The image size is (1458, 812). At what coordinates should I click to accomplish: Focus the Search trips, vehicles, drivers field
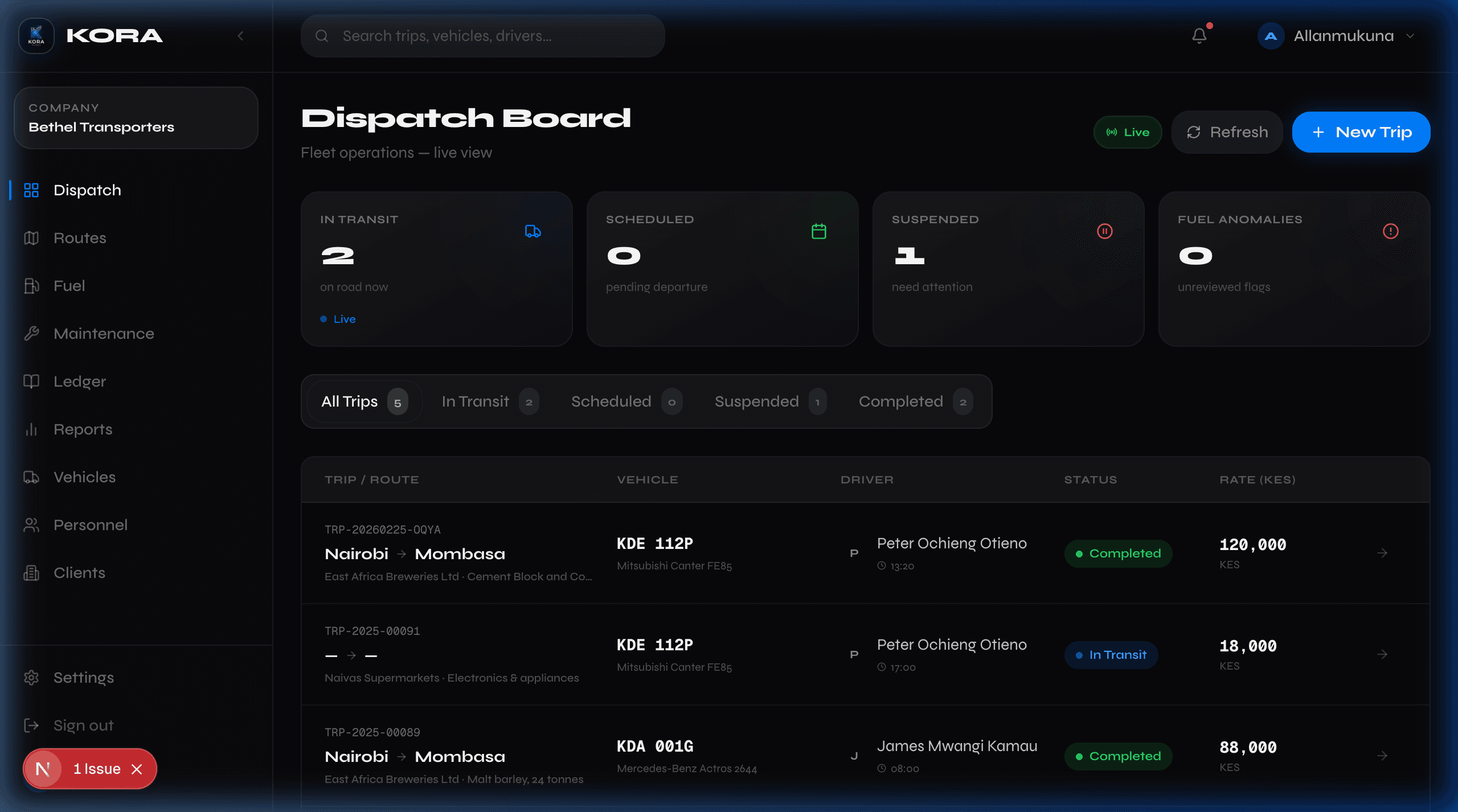pyautogui.click(x=483, y=36)
